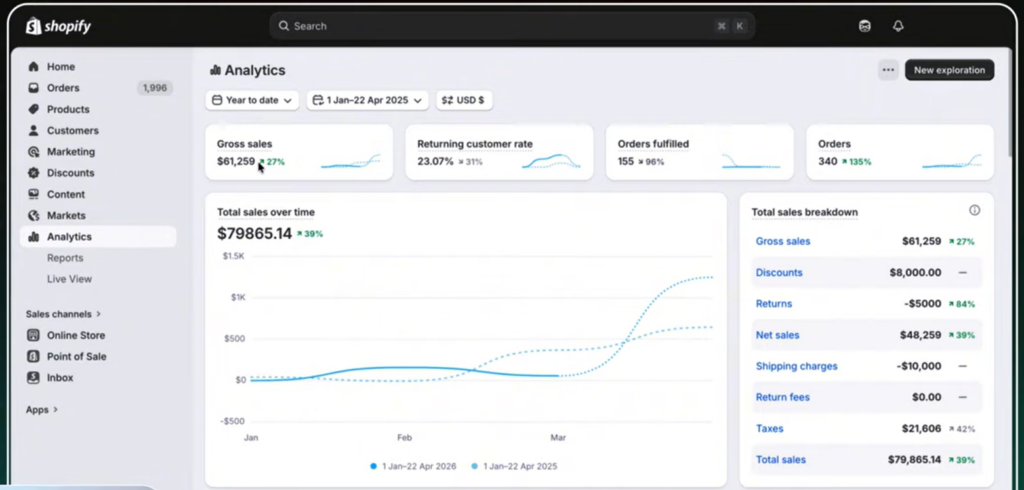Click the Gross sales card sparkline chart
Image resolution: width=1024 pixels, height=490 pixels.
click(351, 161)
